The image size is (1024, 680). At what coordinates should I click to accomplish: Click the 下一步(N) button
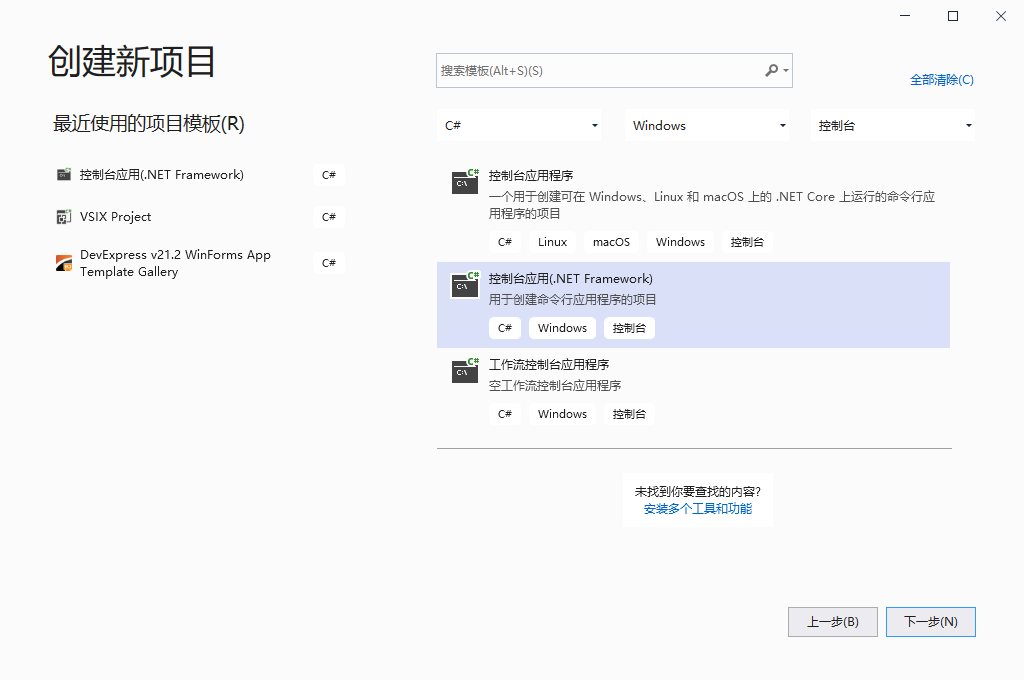pos(931,622)
